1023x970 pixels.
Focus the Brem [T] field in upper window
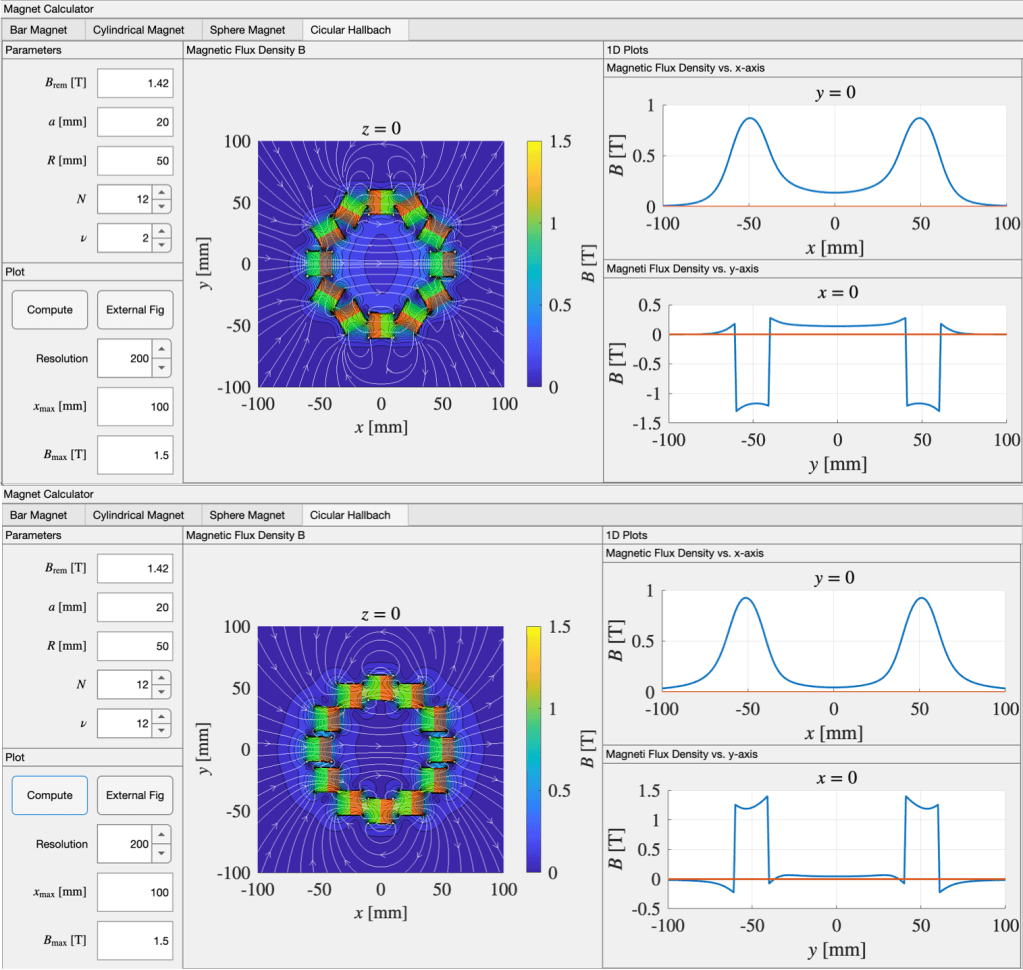point(135,84)
